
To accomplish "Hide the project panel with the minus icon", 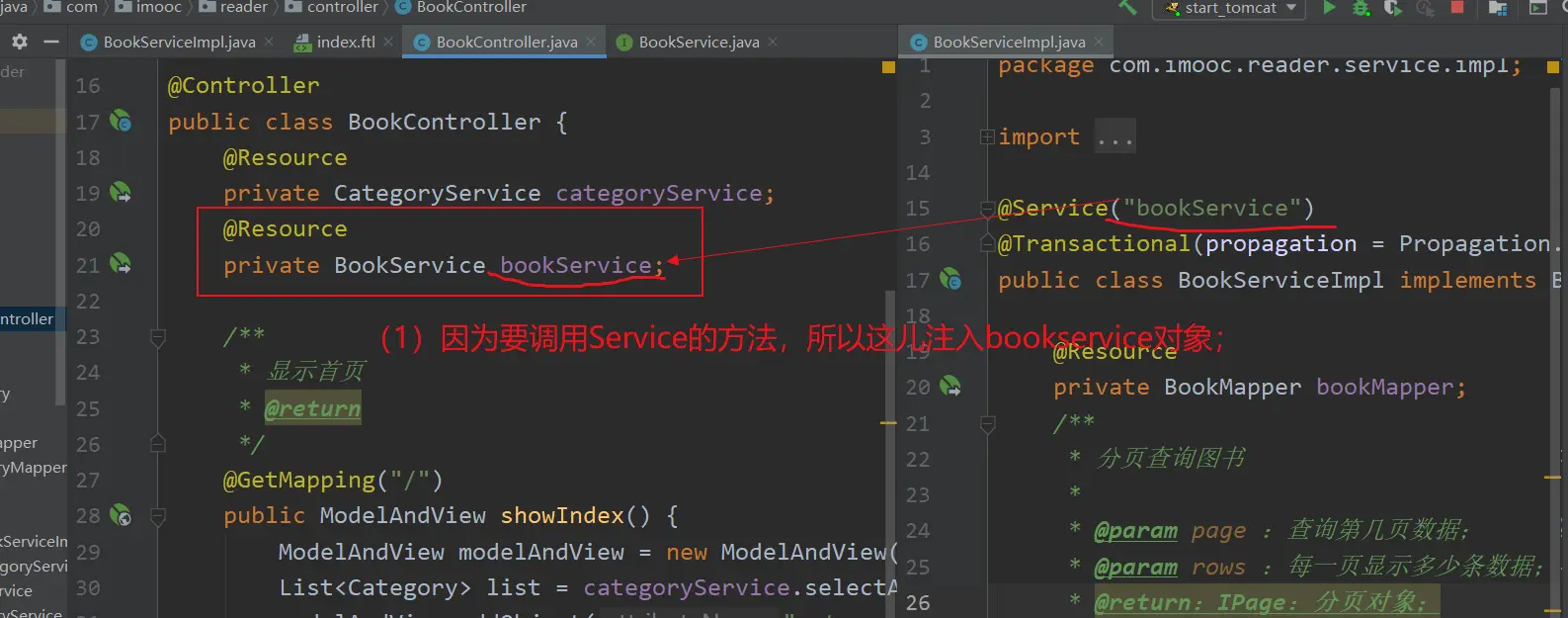I will pos(51,42).
